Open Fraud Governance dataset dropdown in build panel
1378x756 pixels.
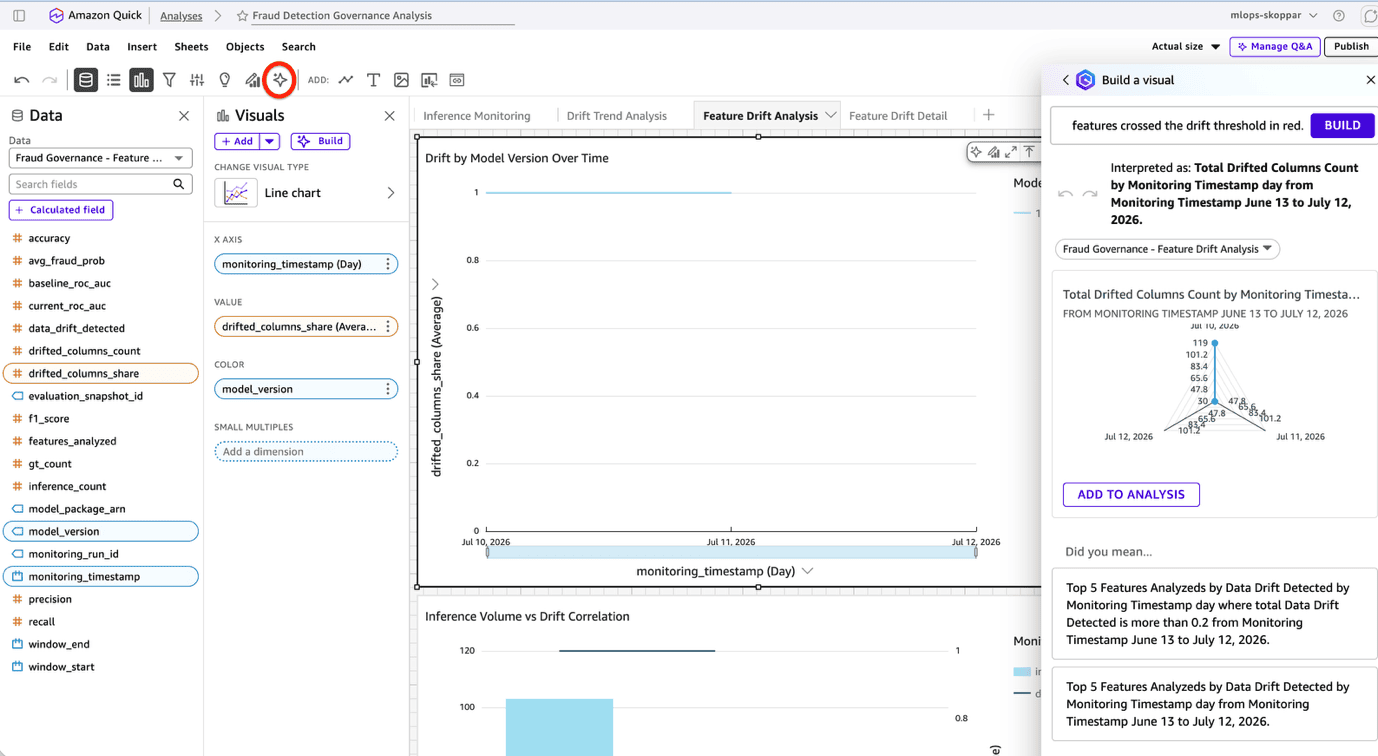pos(1167,249)
